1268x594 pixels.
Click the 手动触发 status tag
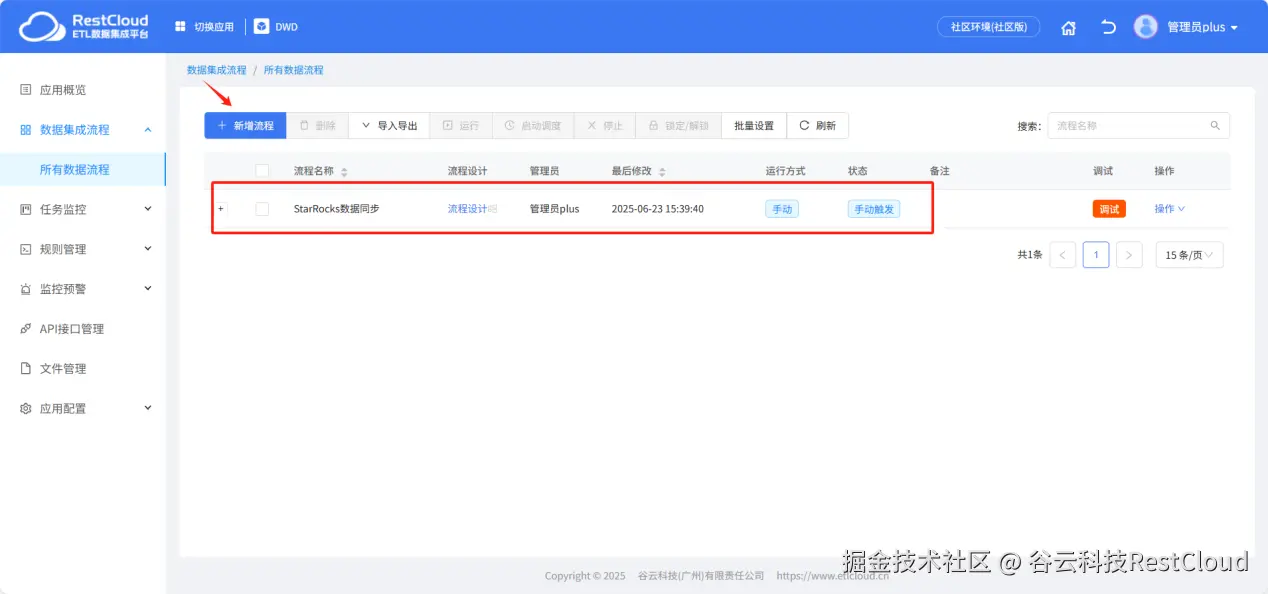click(x=874, y=209)
